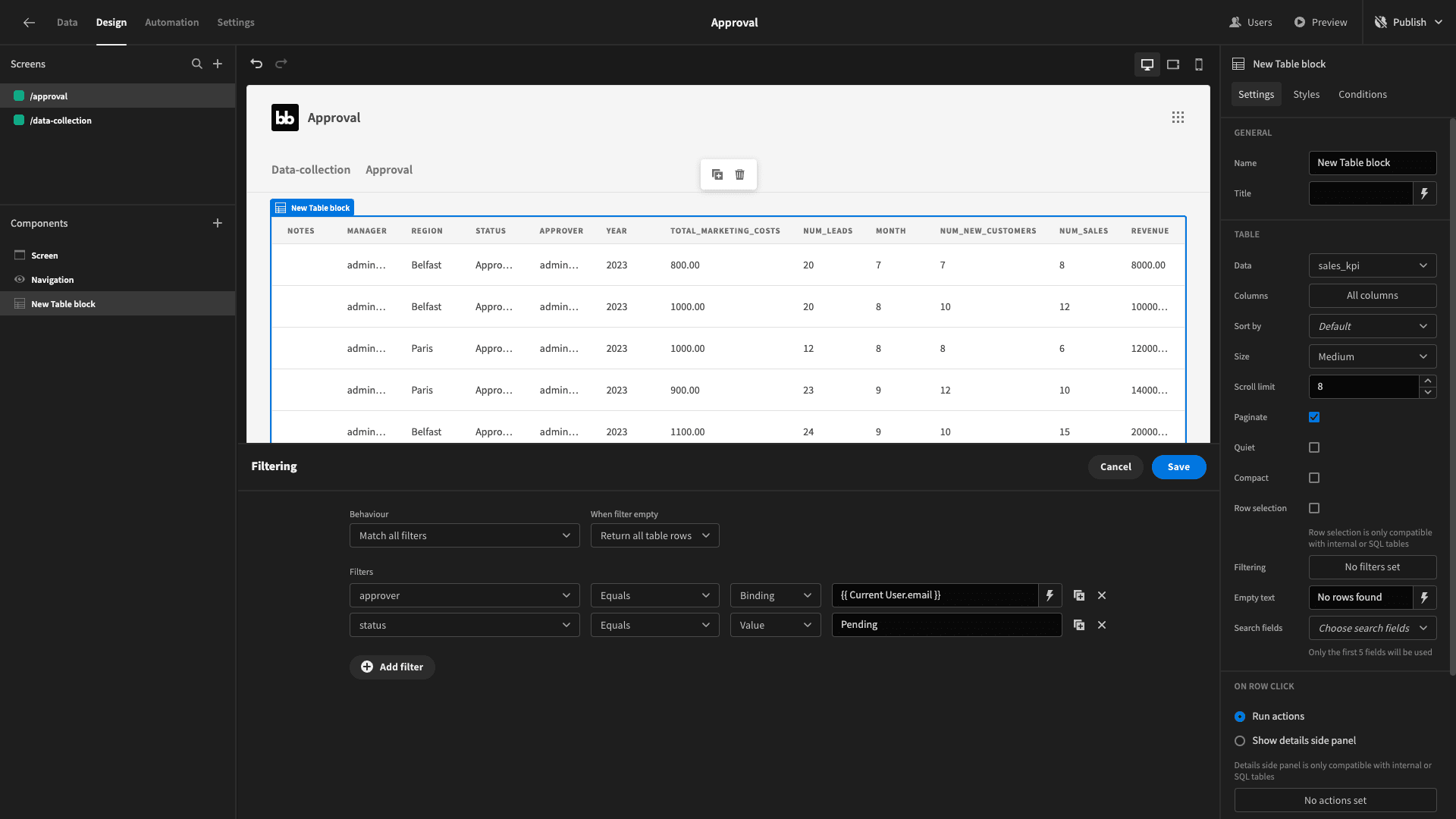Save the filtering settings
The width and height of the screenshot is (1456, 819).
click(1179, 467)
